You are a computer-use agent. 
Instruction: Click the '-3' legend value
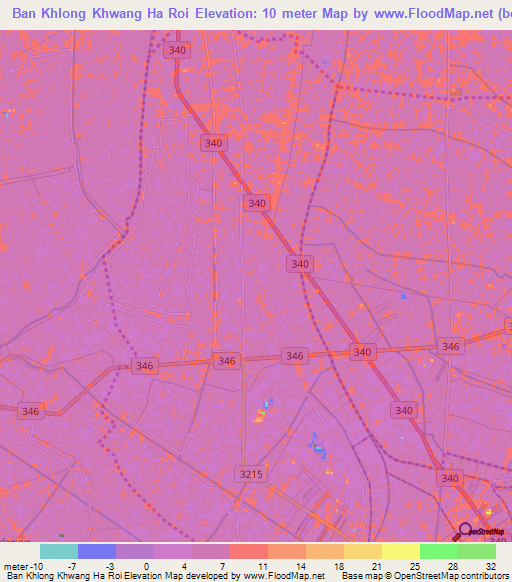point(110,567)
